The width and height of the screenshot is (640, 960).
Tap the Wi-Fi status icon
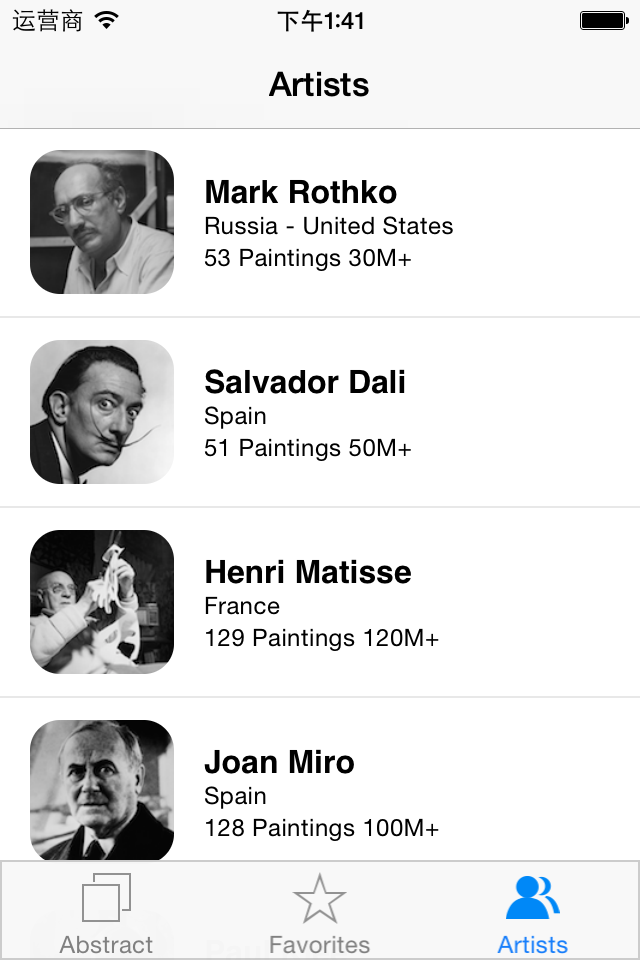[x=107, y=20]
